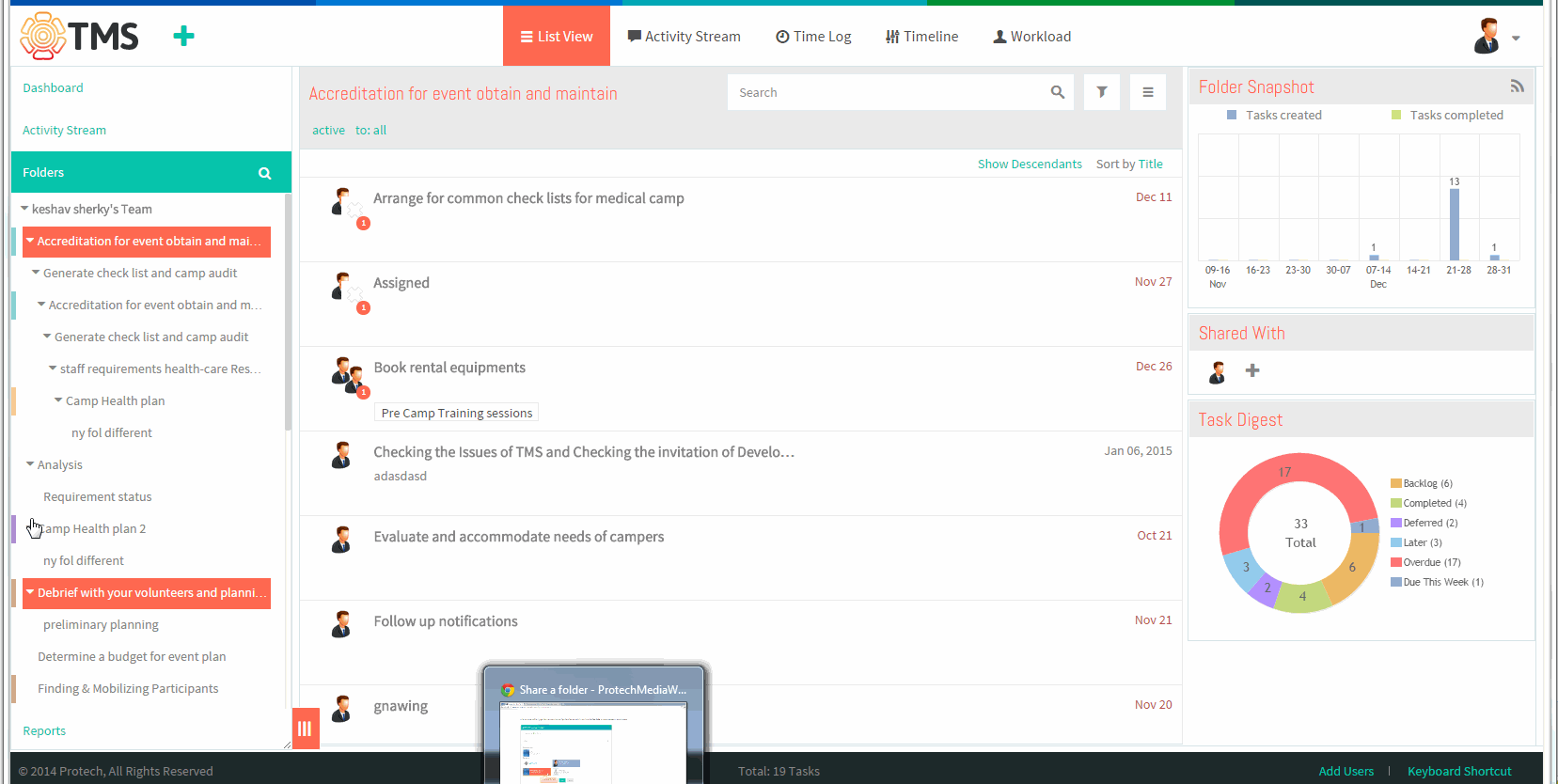The image size is (1558, 784).
Task: Click the Folders tree scrollbar
Action: pos(288,311)
